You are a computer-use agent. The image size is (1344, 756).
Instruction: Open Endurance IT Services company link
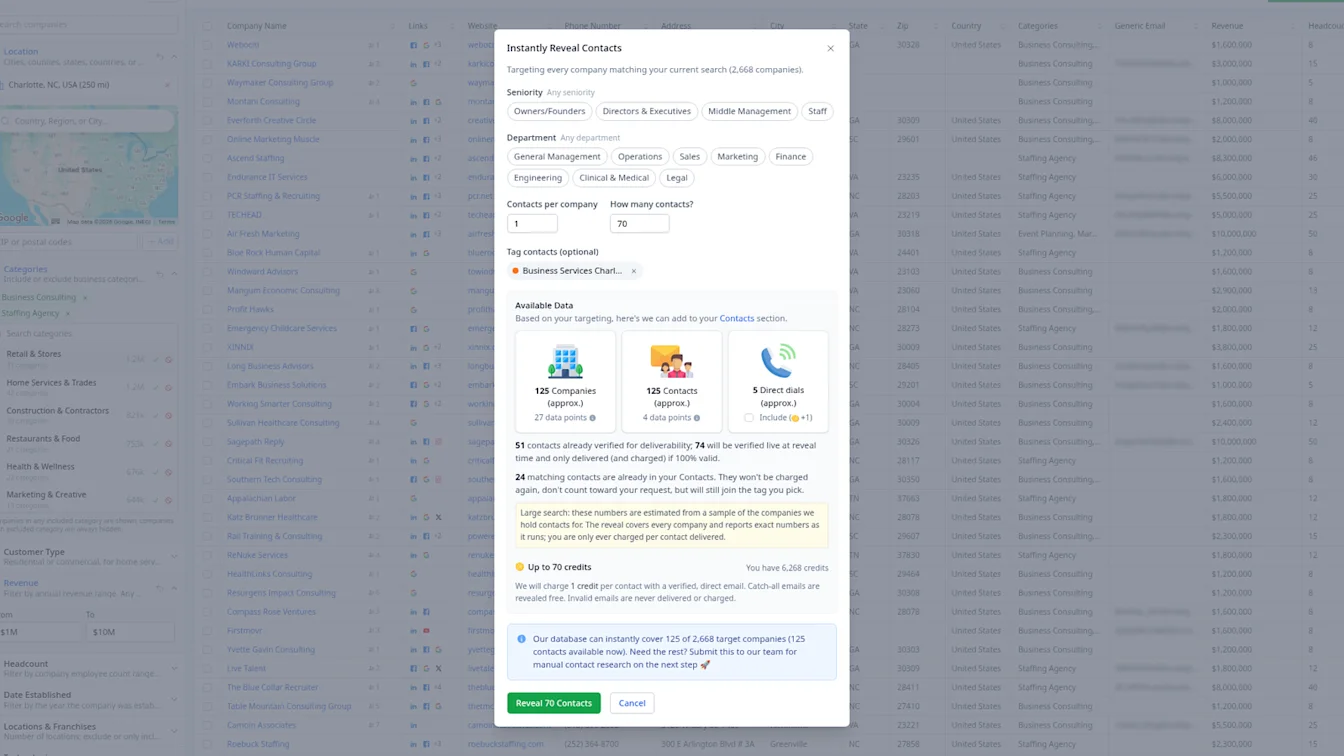pyautogui.click(x=267, y=177)
